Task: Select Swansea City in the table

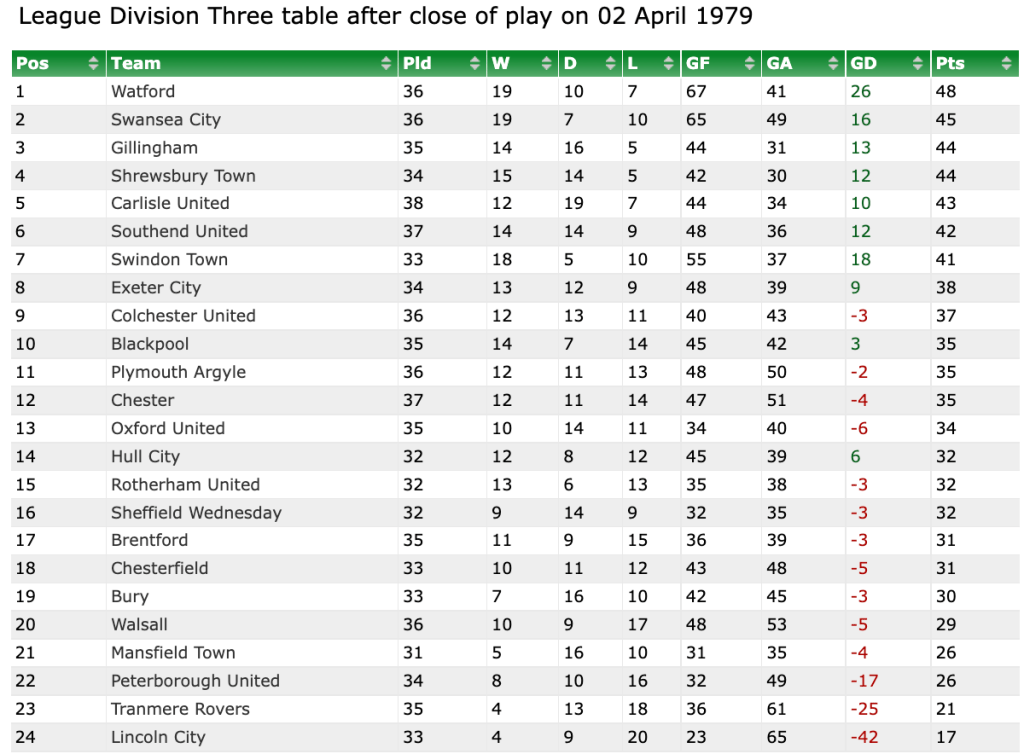Action: point(166,120)
